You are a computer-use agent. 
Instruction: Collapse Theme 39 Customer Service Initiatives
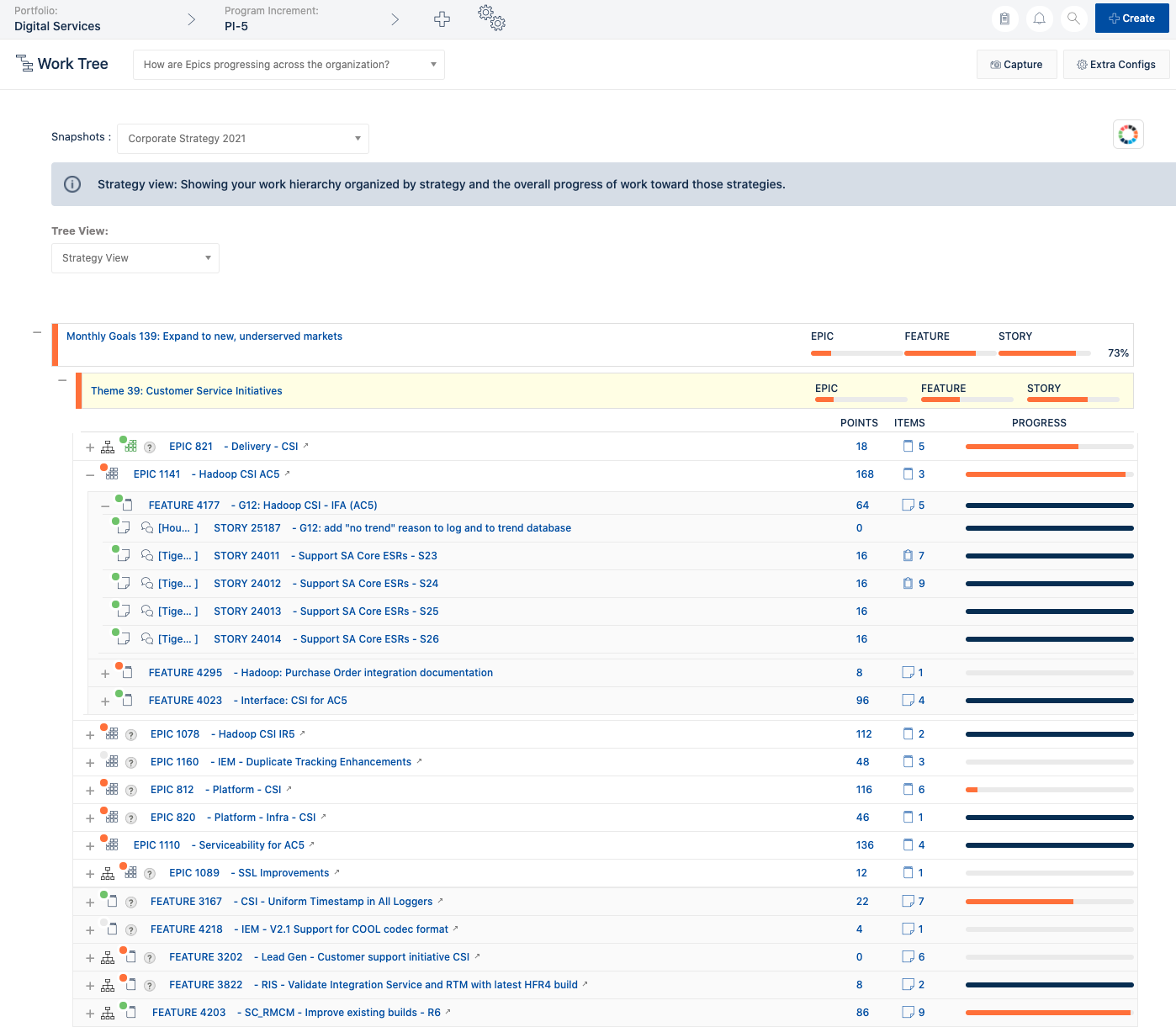coord(62,380)
